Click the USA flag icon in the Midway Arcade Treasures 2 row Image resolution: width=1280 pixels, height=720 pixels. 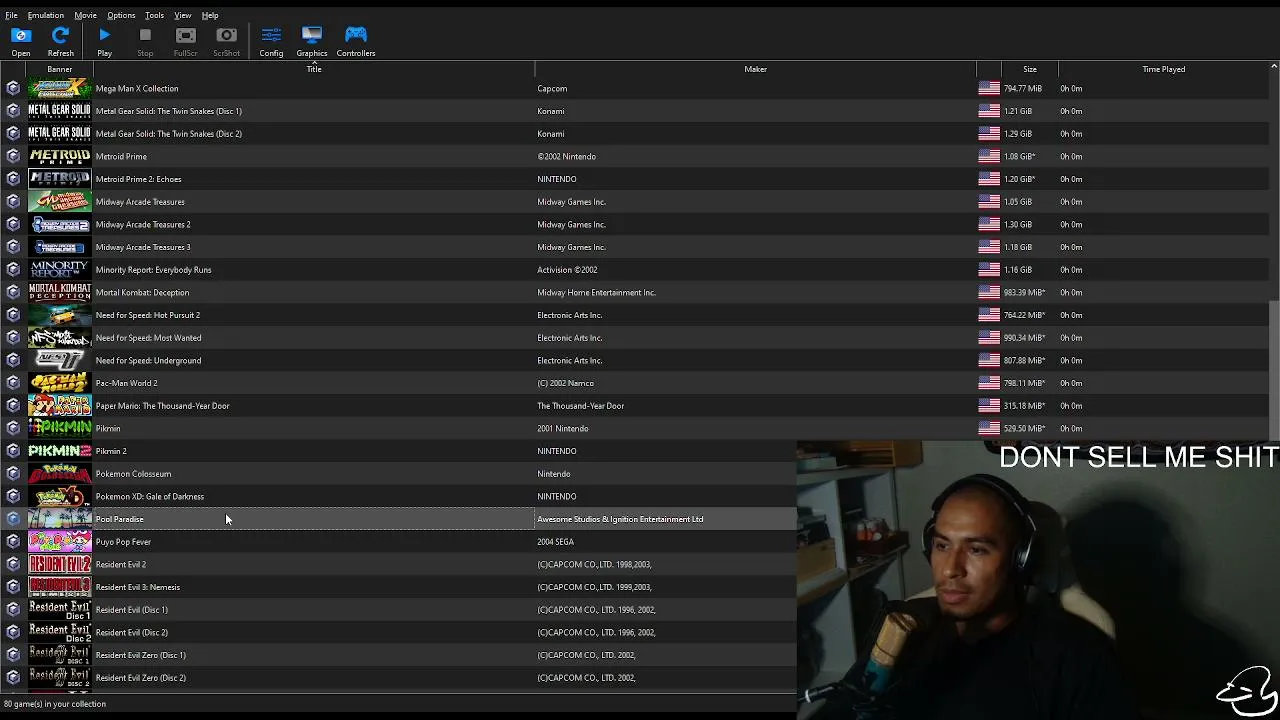click(x=989, y=224)
